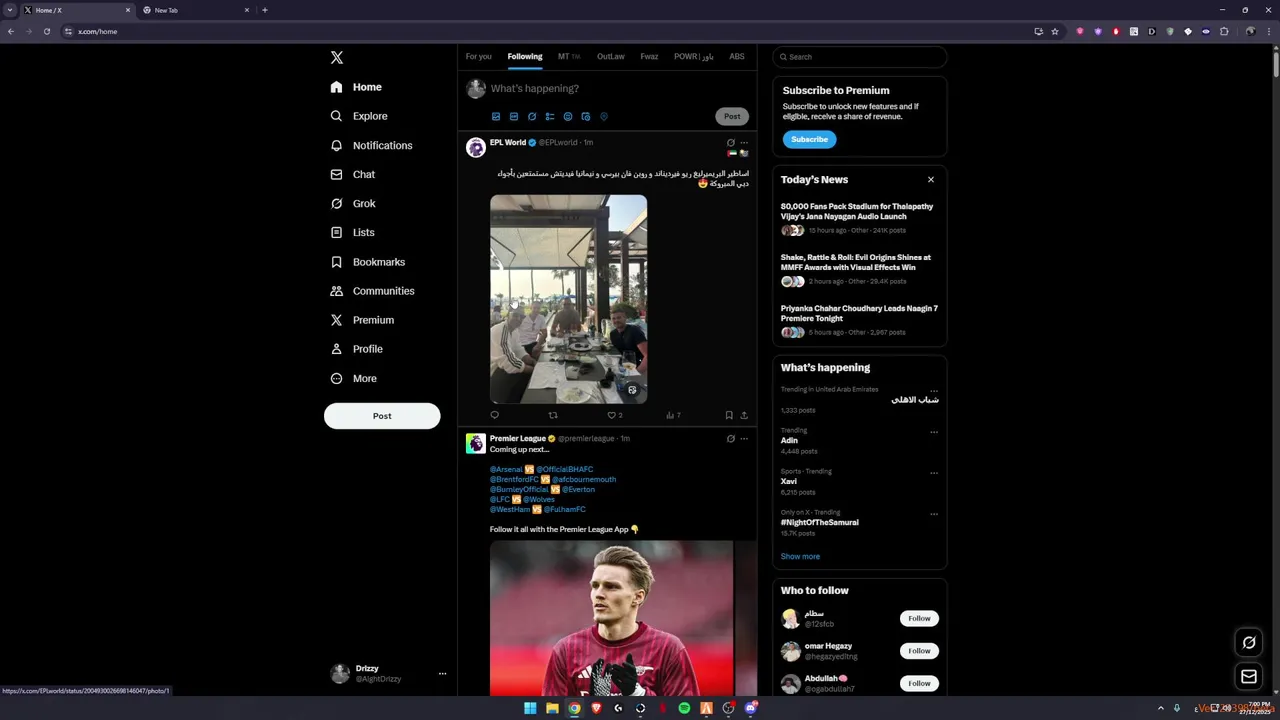Viewport: 1280px width, 720px height.
Task: Open more options on Premier League post
Action: coord(744,439)
